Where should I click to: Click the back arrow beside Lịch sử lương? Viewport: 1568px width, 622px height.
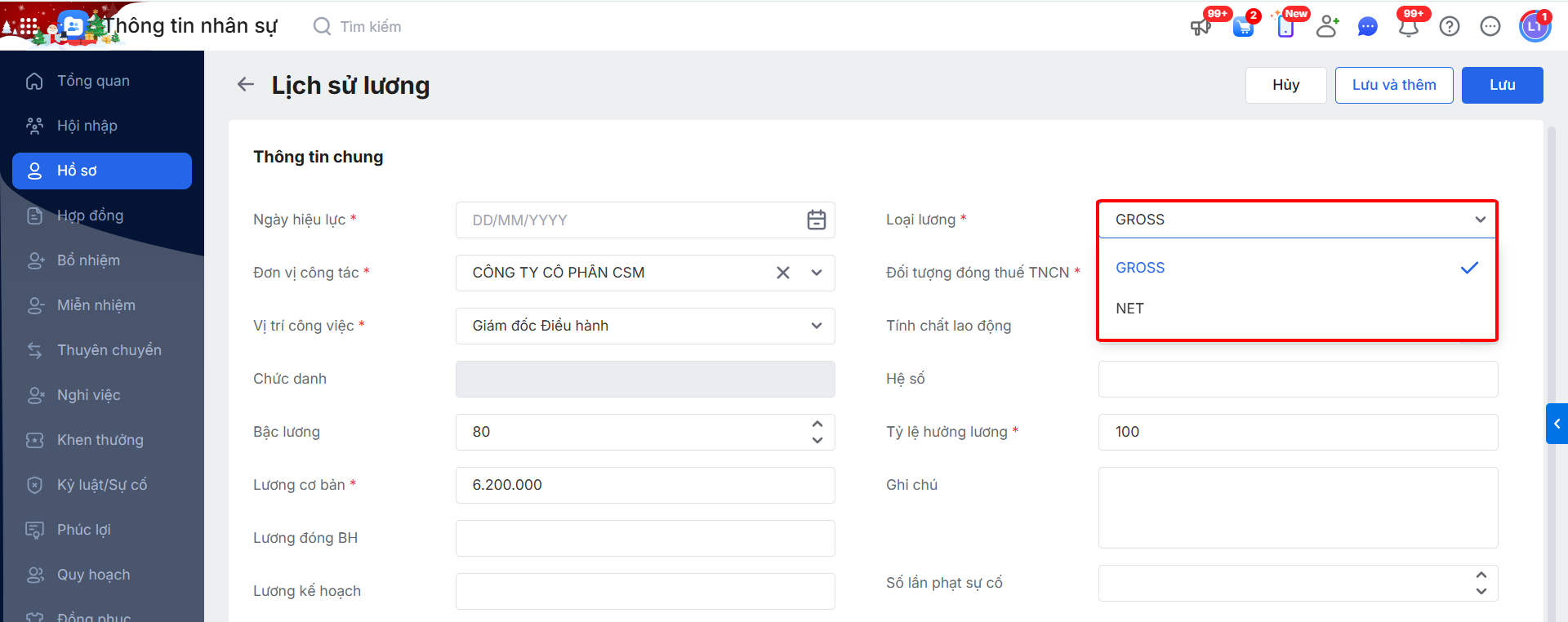[x=246, y=84]
